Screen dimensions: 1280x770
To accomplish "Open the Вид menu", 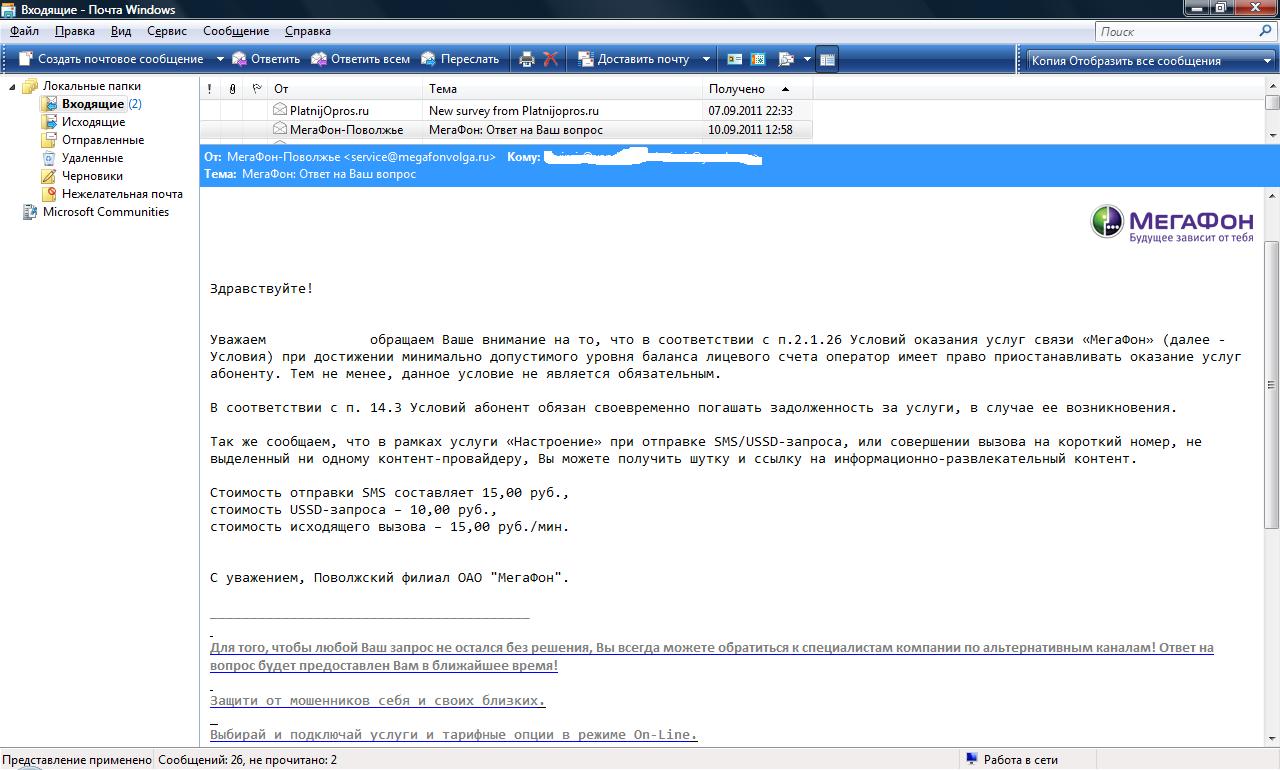I will coord(121,31).
